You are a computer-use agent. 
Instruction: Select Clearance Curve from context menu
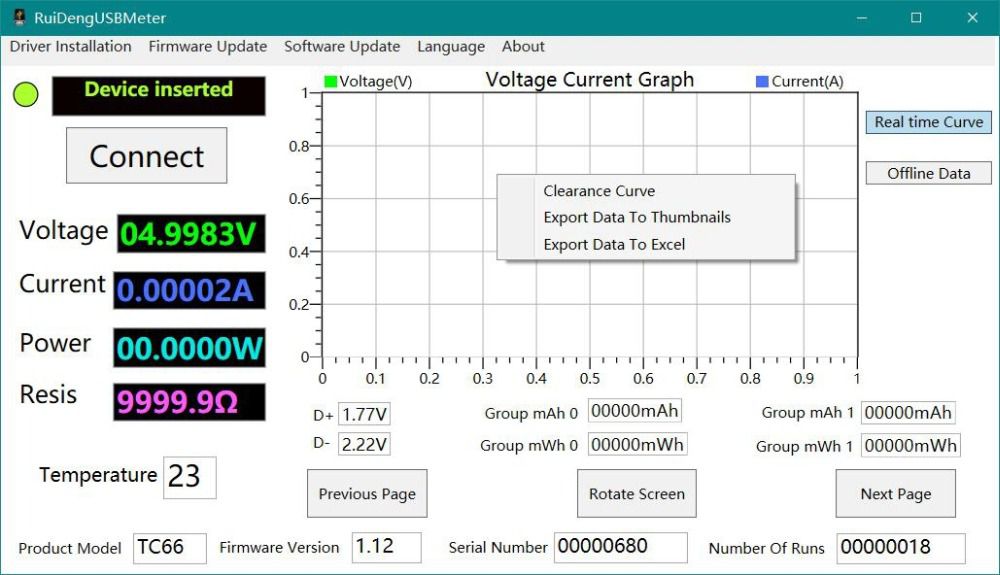coord(599,191)
